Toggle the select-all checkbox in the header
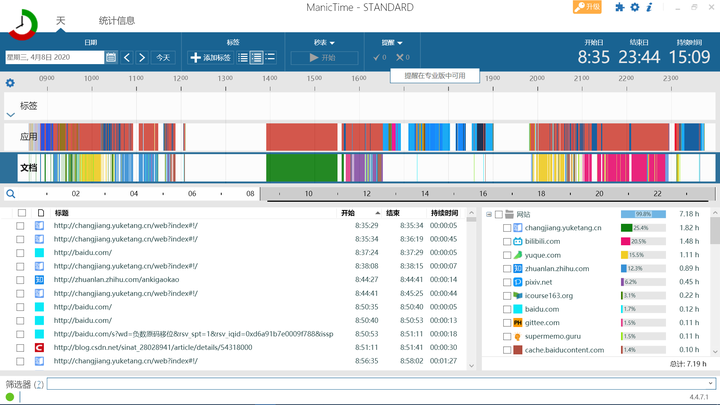Viewport: 720px width, 405px height. pyautogui.click(x=22, y=213)
